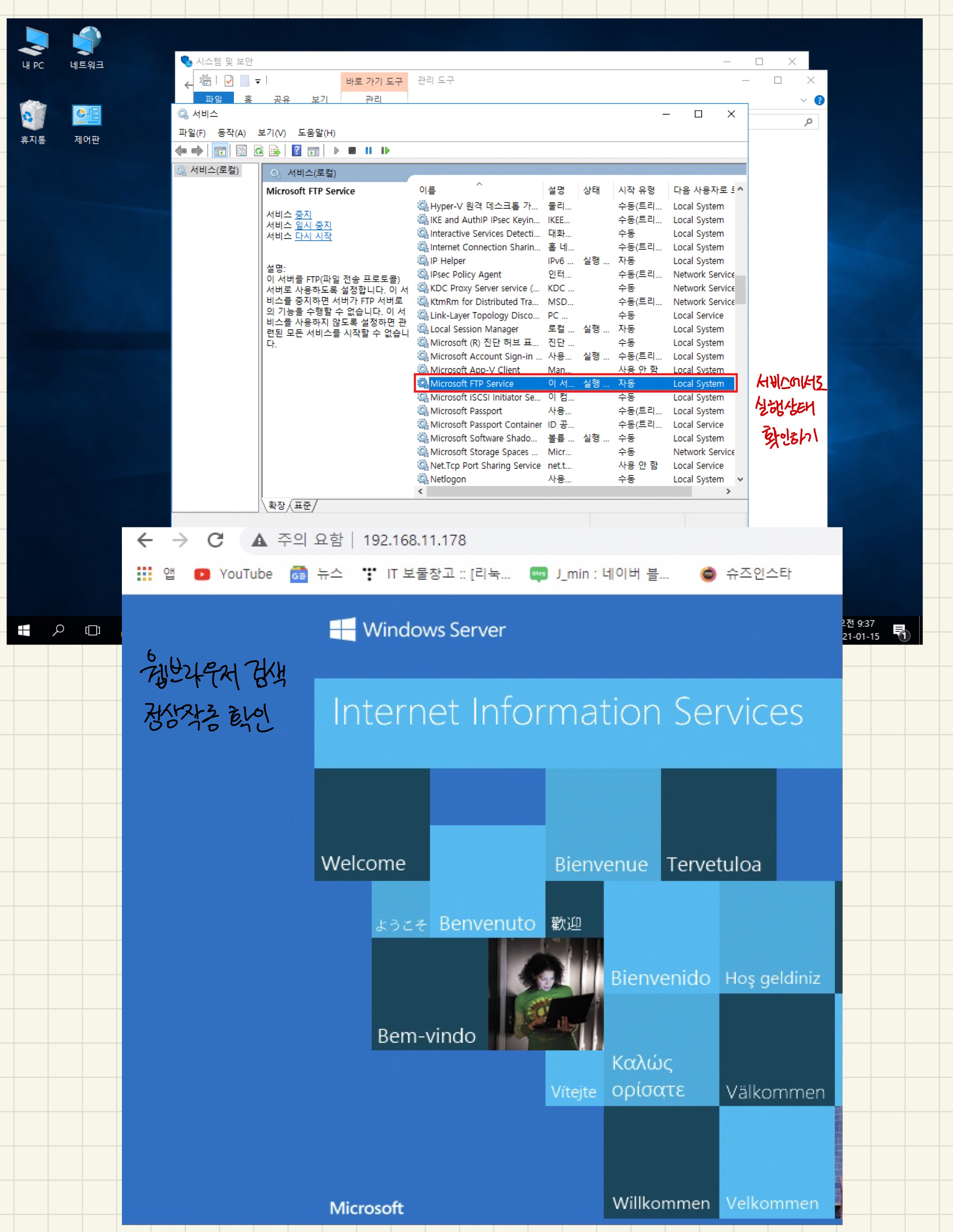Click the Task View taskbar icon
The width and height of the screenshot is (953, 1232).
click(x=93, y=630)
